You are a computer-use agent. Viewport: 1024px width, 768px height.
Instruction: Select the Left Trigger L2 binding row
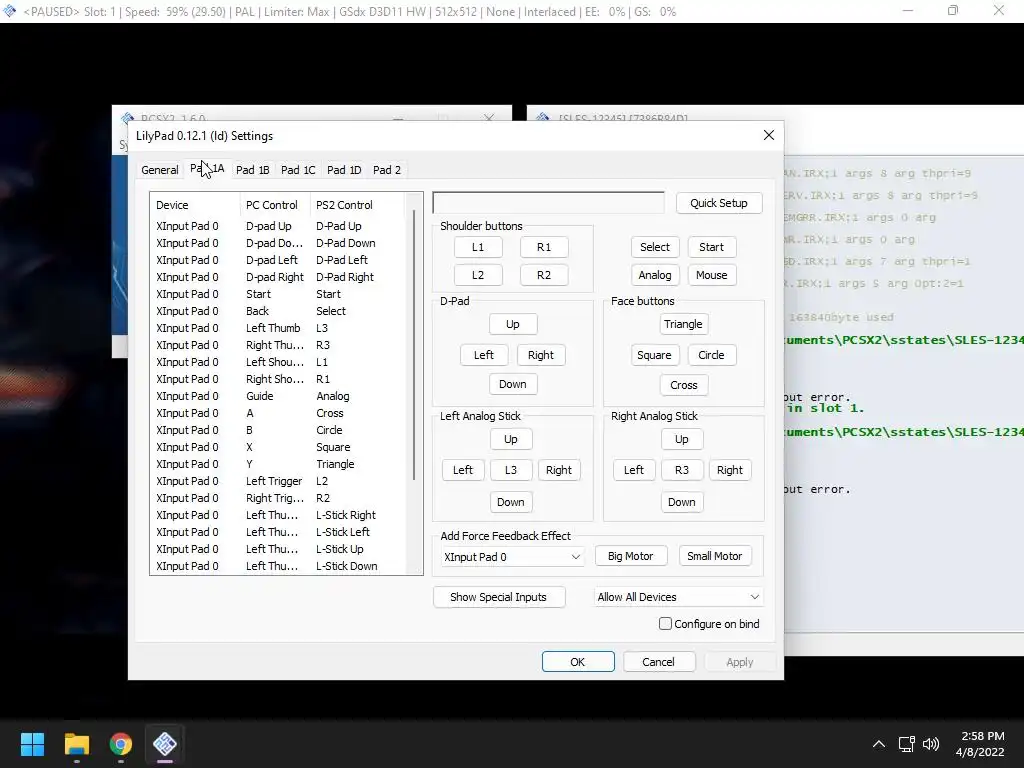point(278,481)
